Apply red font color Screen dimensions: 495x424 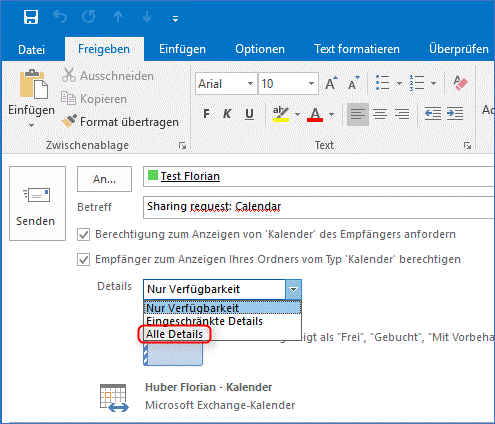(315, 114)
